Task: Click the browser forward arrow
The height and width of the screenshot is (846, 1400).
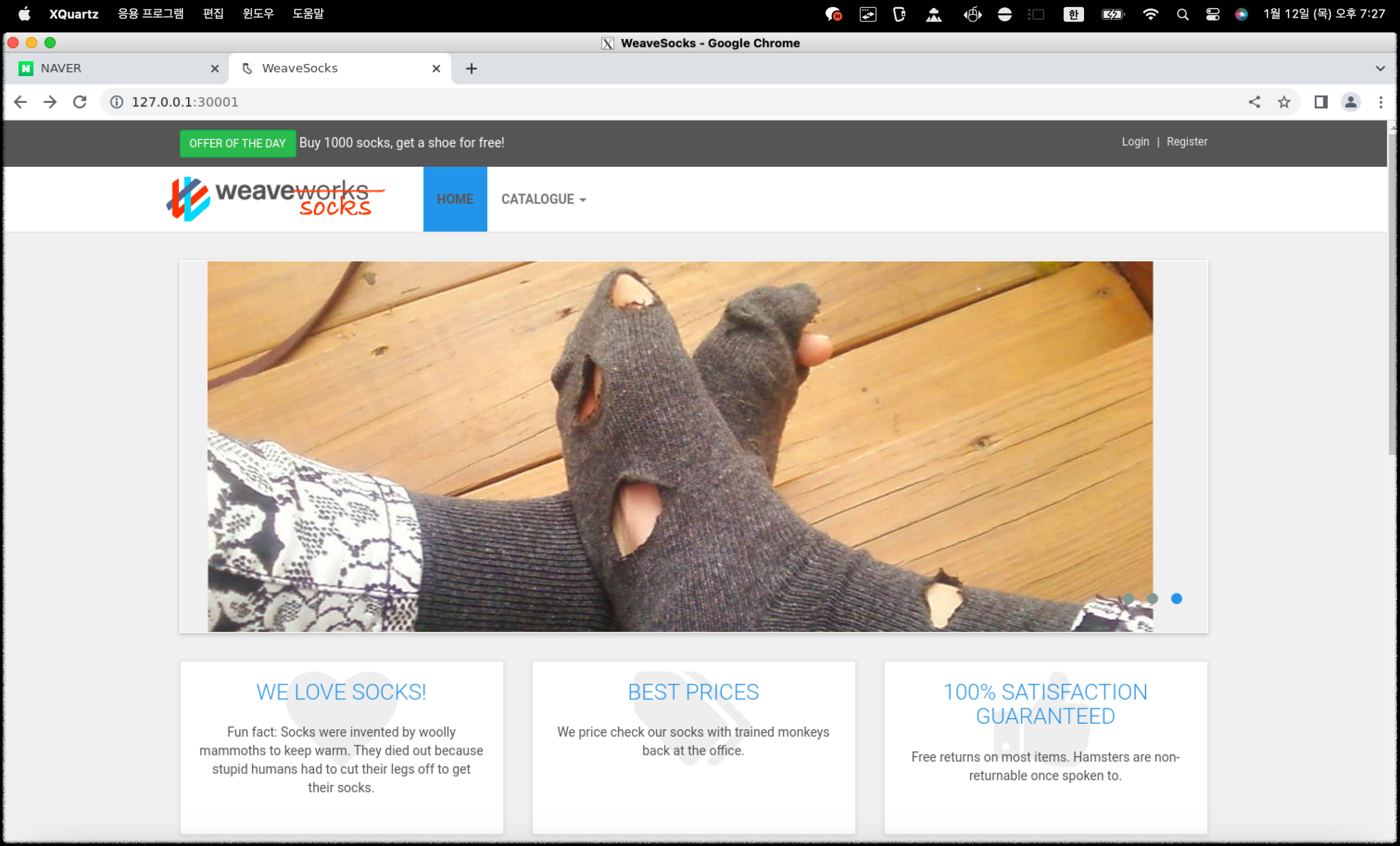Action: 50,102
